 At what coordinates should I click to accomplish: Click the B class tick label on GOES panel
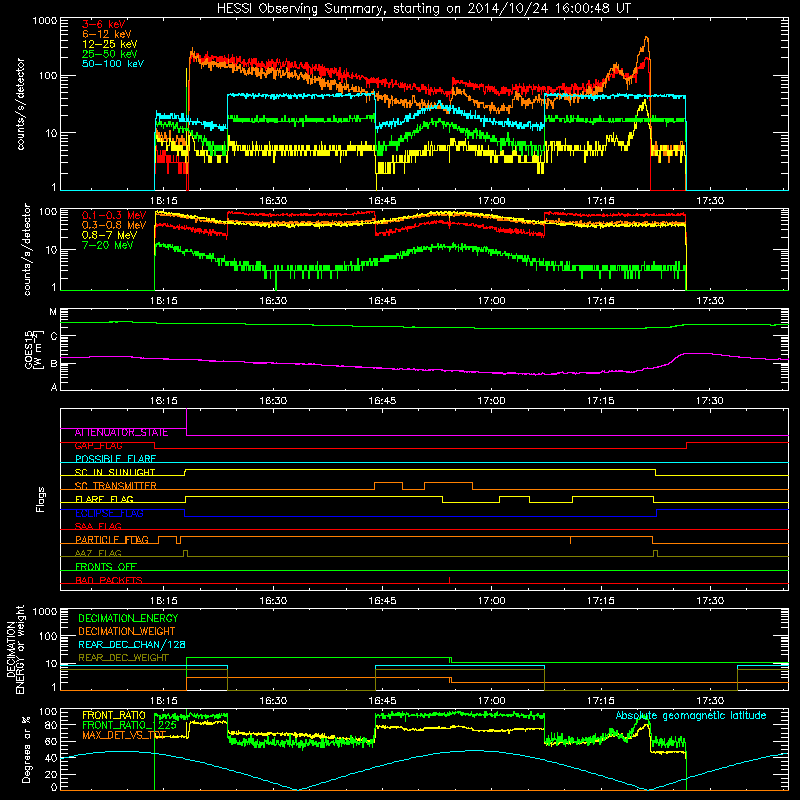click(53, 364)
